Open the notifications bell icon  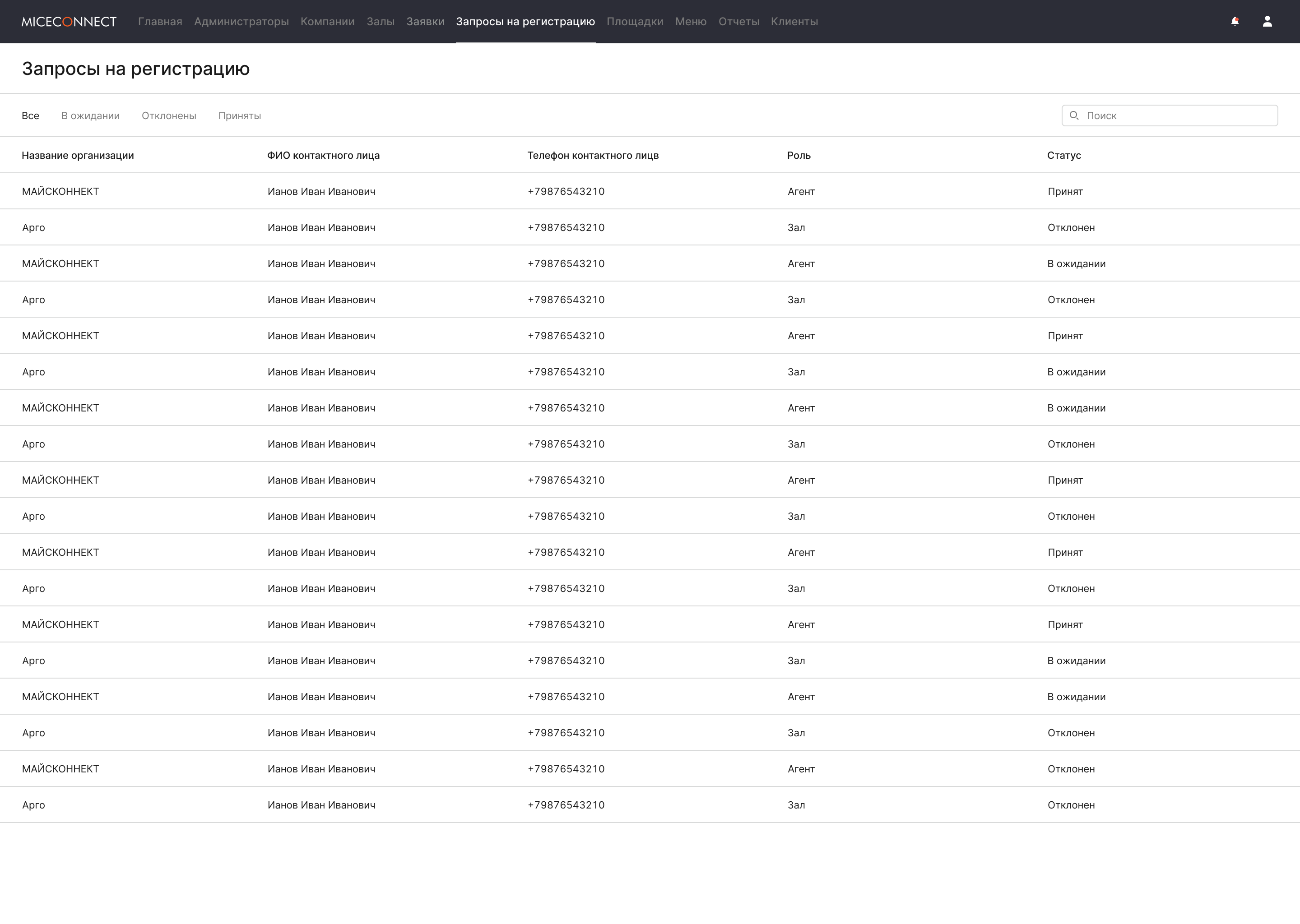pos(1235,21)
